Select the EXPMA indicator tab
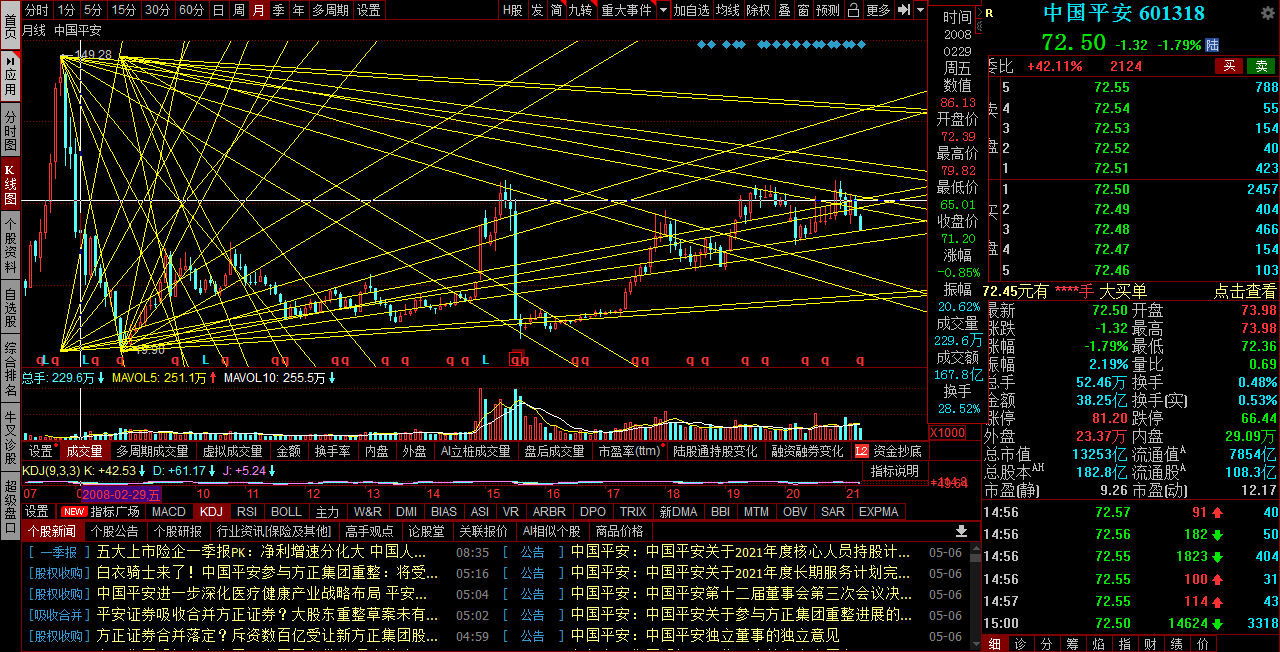1280x652 pixels. tap(878, 511)
